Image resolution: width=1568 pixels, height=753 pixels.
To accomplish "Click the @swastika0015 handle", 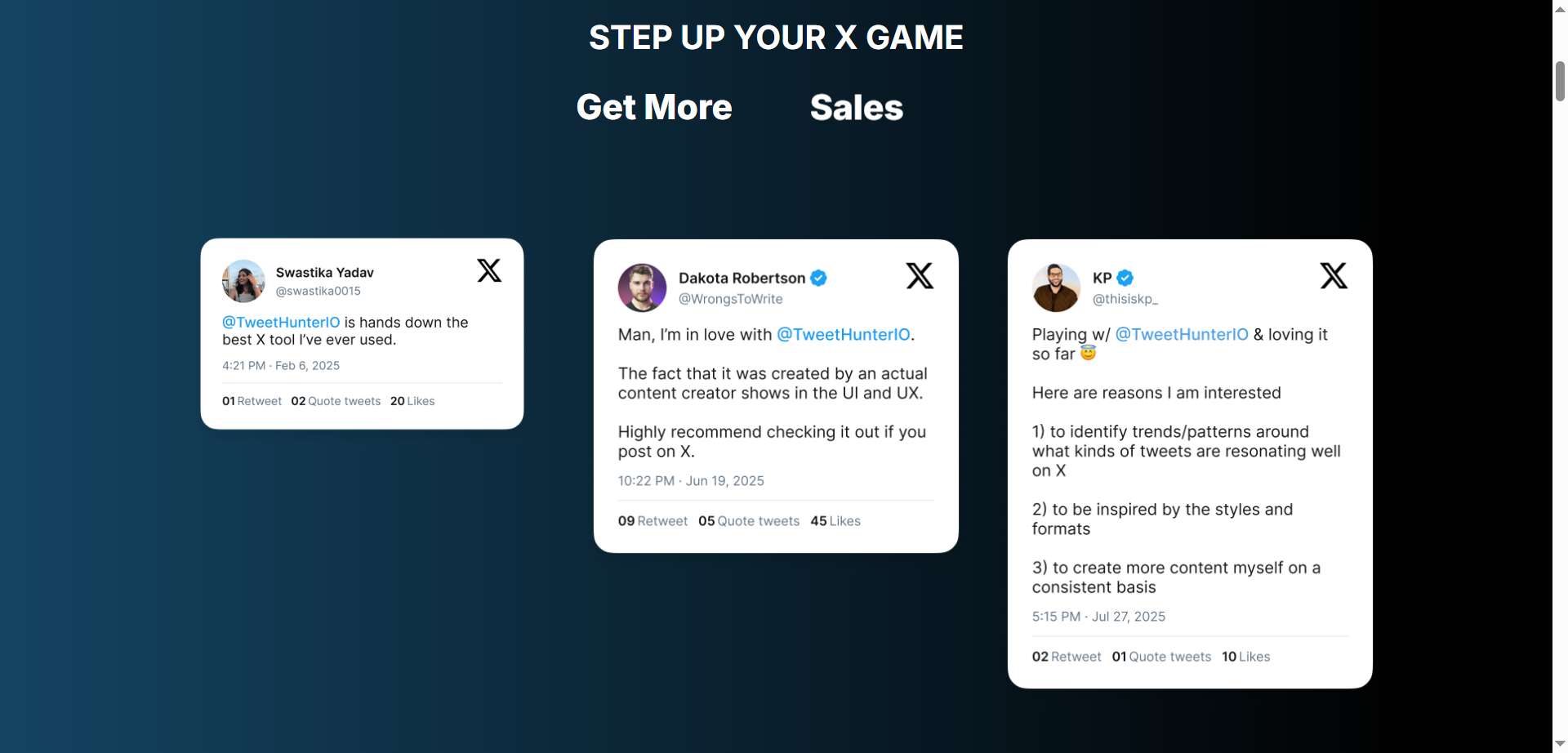I will (318, 291).
